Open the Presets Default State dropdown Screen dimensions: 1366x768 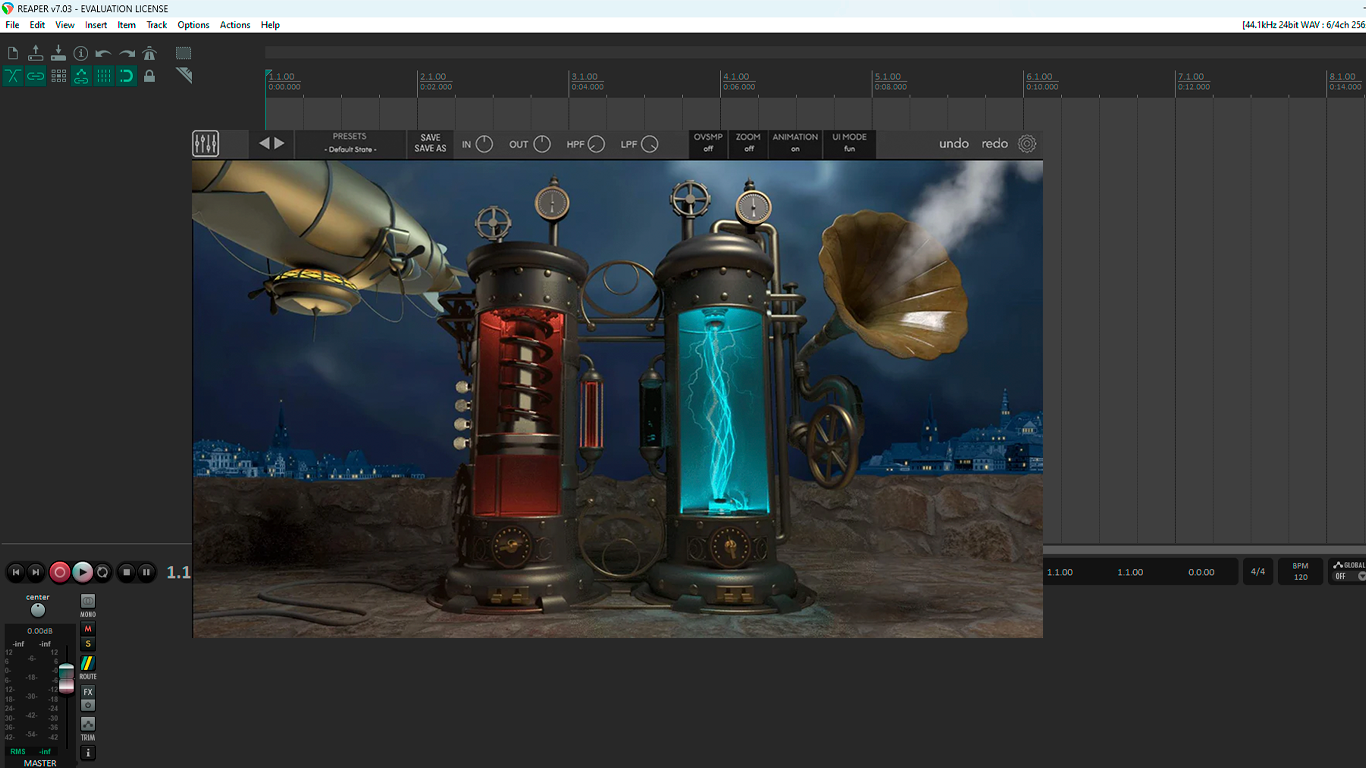350,144
